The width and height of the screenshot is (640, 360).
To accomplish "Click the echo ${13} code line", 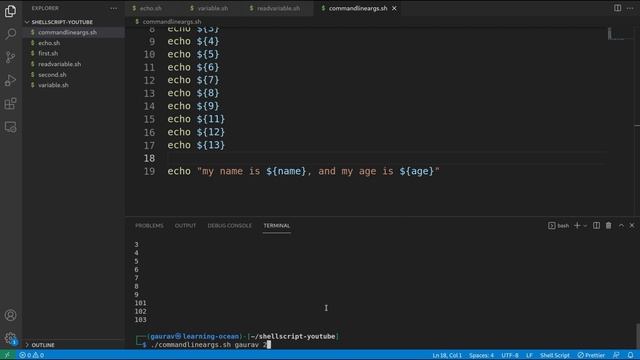I will [196, 145].
